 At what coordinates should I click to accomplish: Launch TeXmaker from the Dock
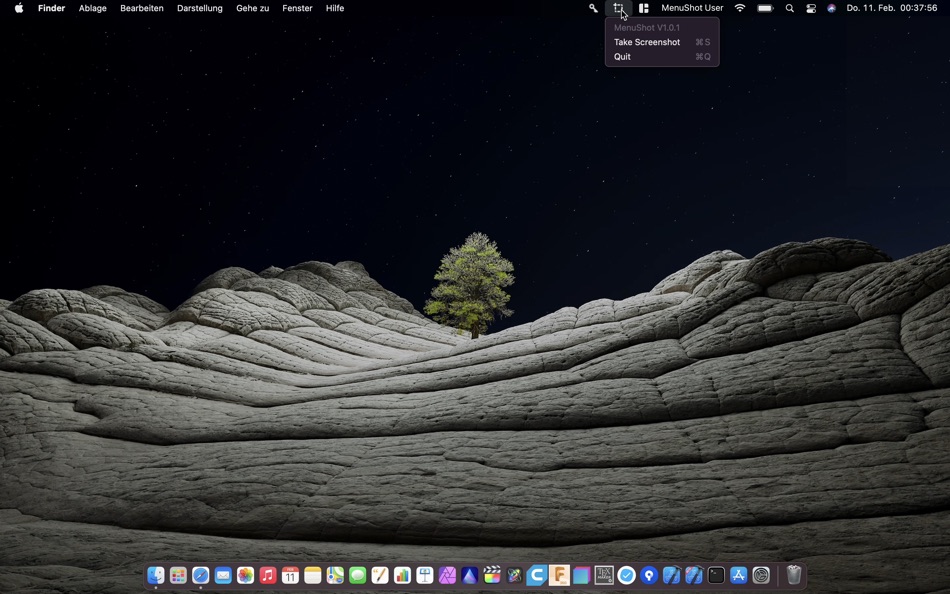click(604, 575)
